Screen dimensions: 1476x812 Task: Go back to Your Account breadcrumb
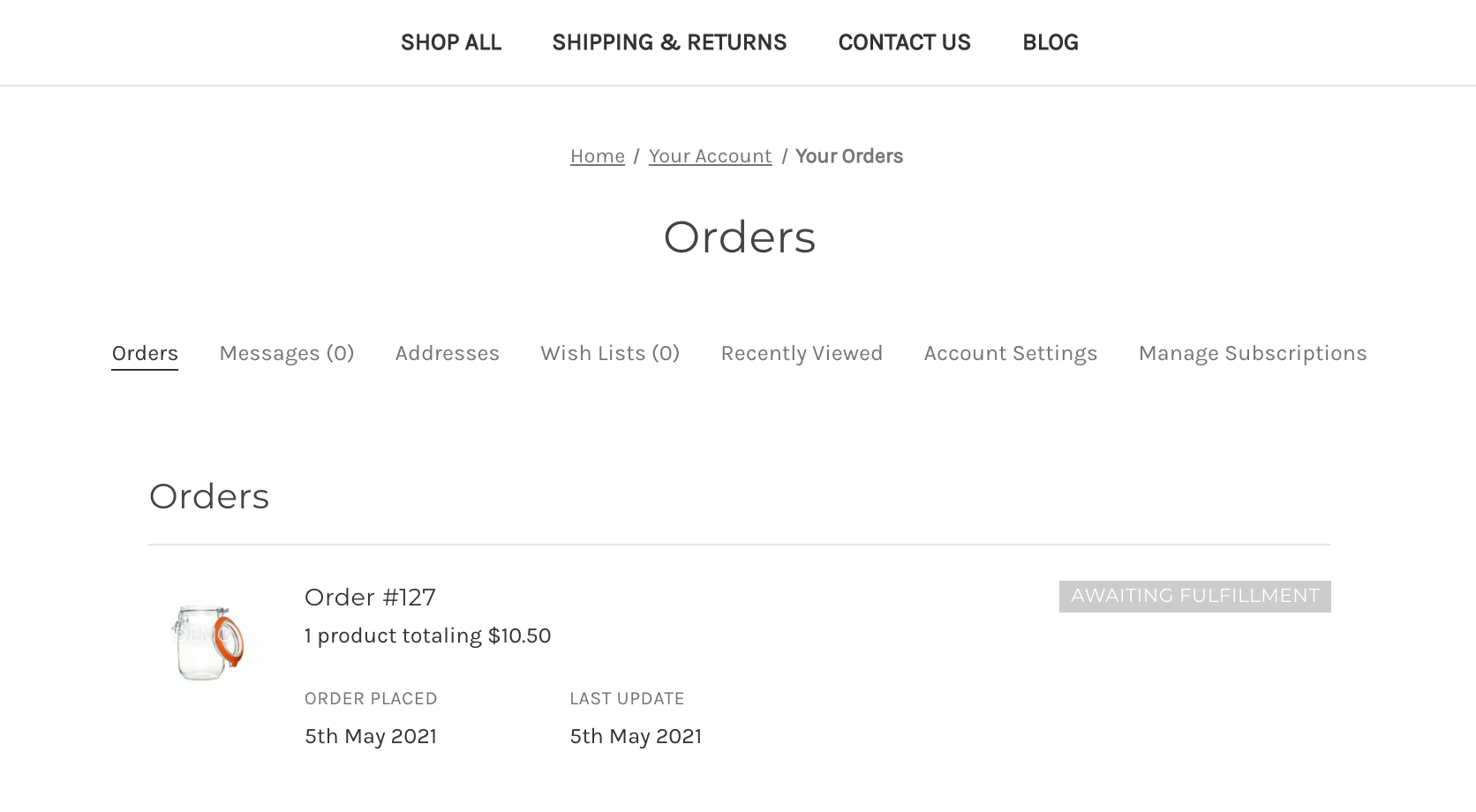(x=710, y=156)
